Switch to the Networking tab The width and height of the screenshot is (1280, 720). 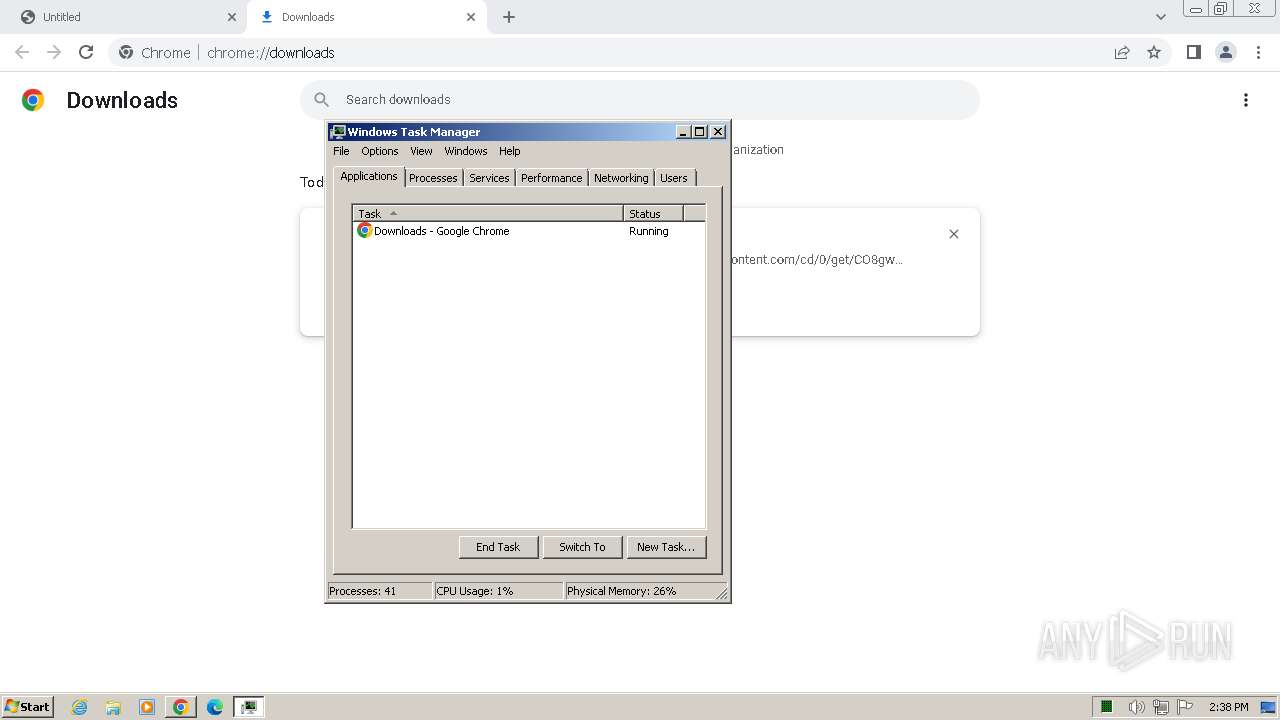[x=621, y=178]
